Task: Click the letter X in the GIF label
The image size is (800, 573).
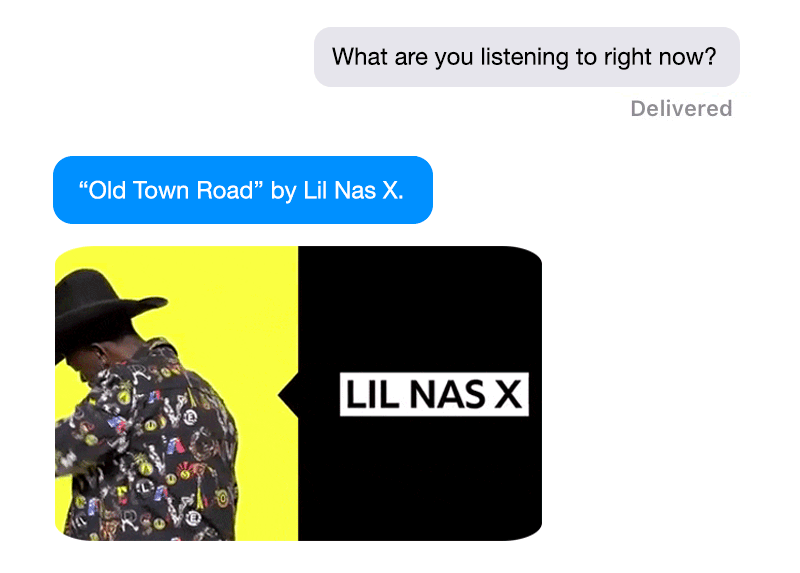Action: 508,394
